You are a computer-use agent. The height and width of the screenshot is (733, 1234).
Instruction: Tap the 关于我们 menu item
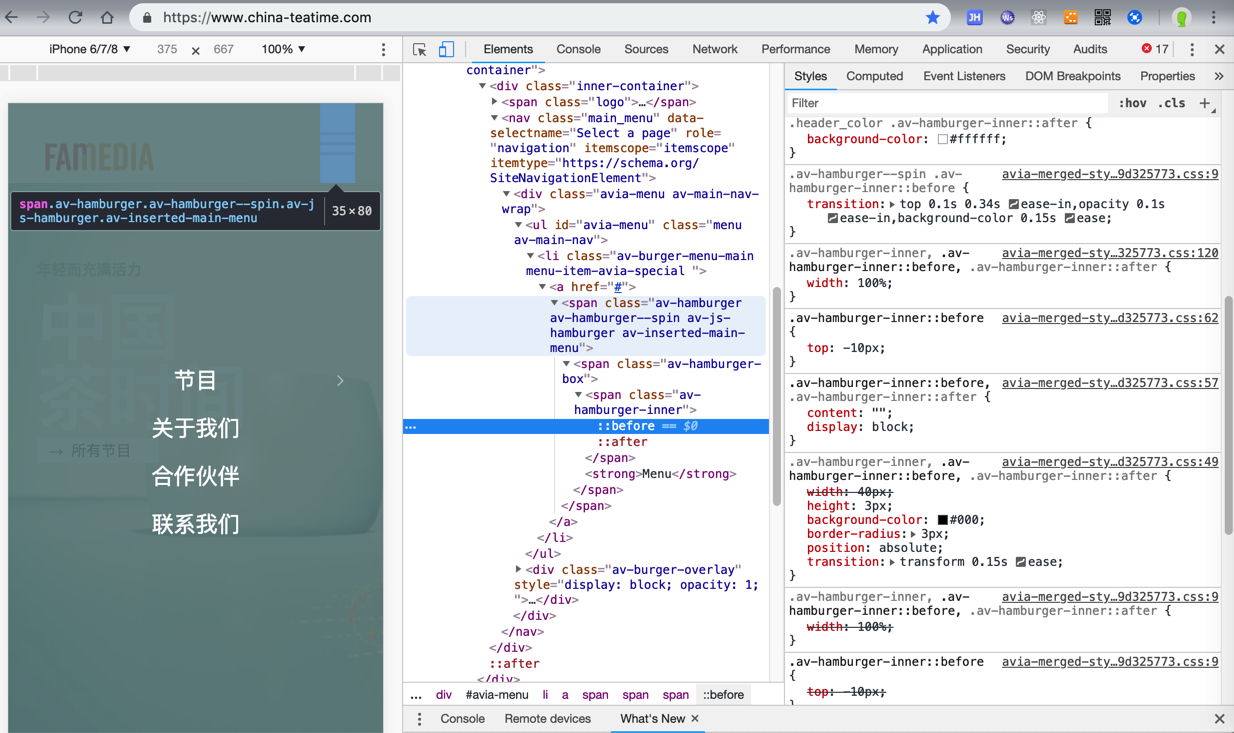[195, 428]
